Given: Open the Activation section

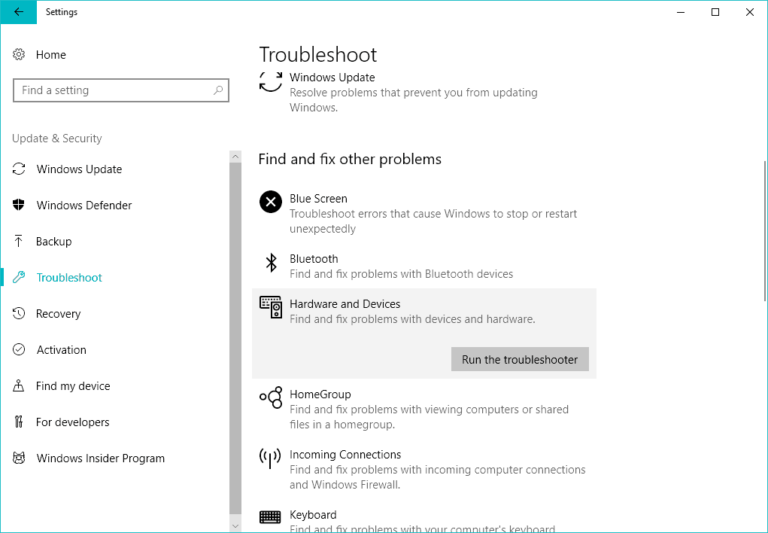Looking at the screenshot, I should 61,350.
